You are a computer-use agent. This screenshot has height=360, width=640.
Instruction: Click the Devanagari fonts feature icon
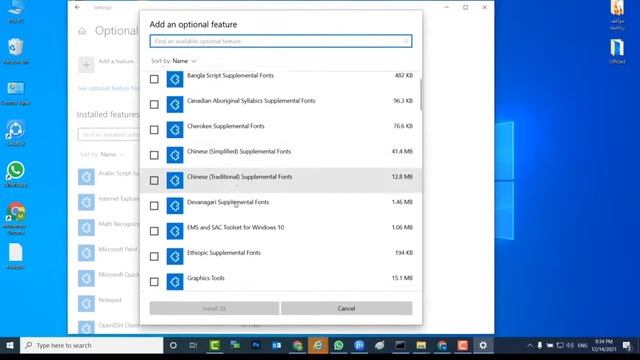(175, 206)
